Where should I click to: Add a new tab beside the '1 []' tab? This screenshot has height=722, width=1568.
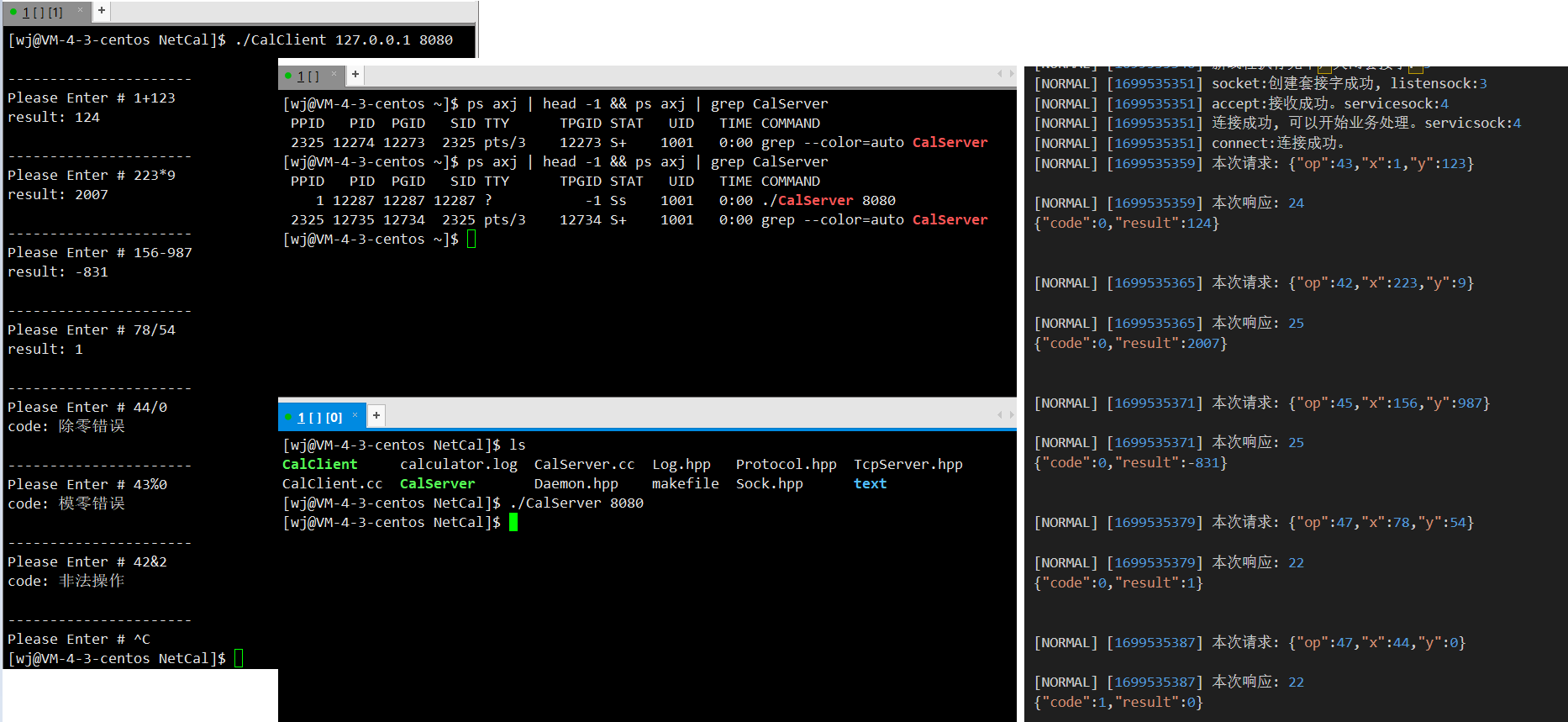[355, 75]
